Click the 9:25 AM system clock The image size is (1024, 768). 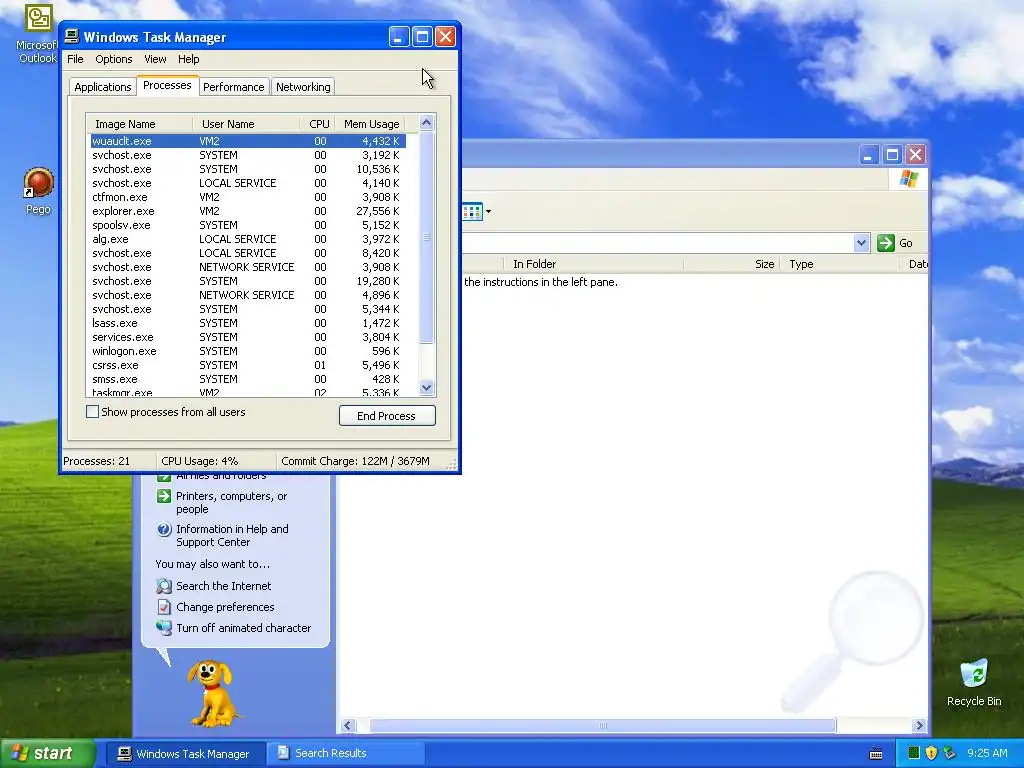987,753
